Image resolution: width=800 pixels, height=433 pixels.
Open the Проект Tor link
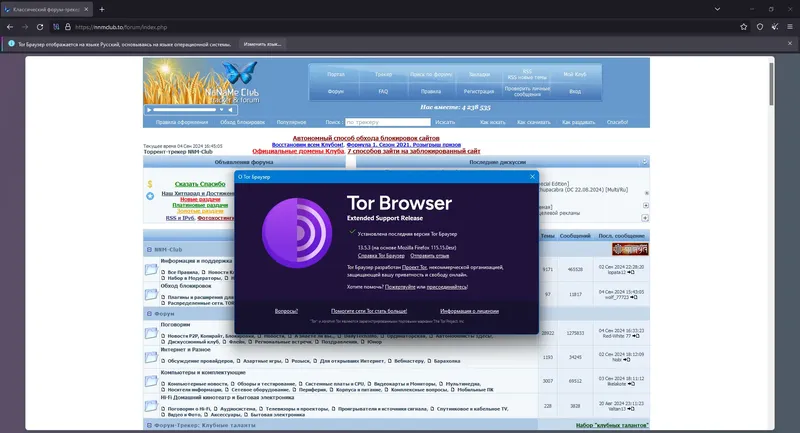click(x=414, y=267)
